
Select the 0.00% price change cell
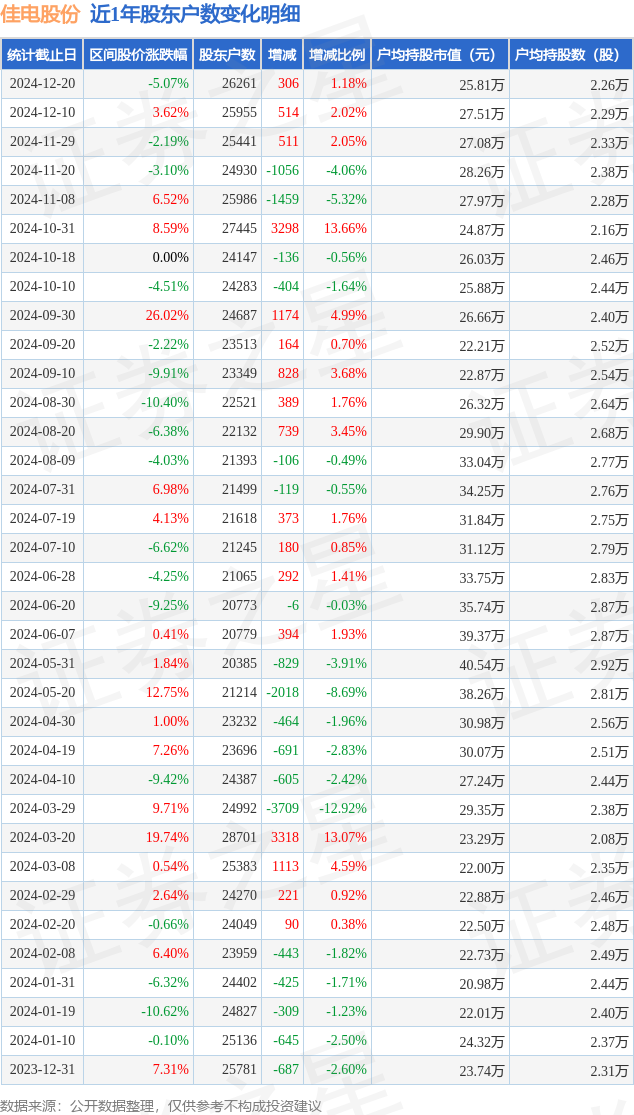click(x=171, y=258)
